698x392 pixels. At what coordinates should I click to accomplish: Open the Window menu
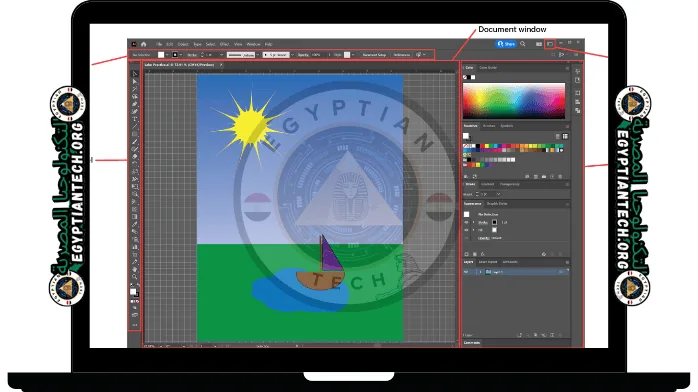[253, 44]
